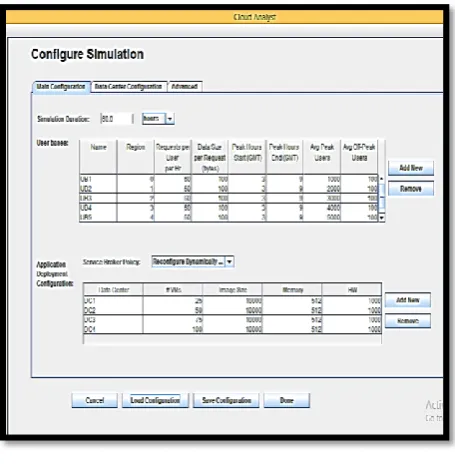This screenshot has height=473, width=455.
Task: Click the Requests per User per Hr header
Action: click(173, 157)
